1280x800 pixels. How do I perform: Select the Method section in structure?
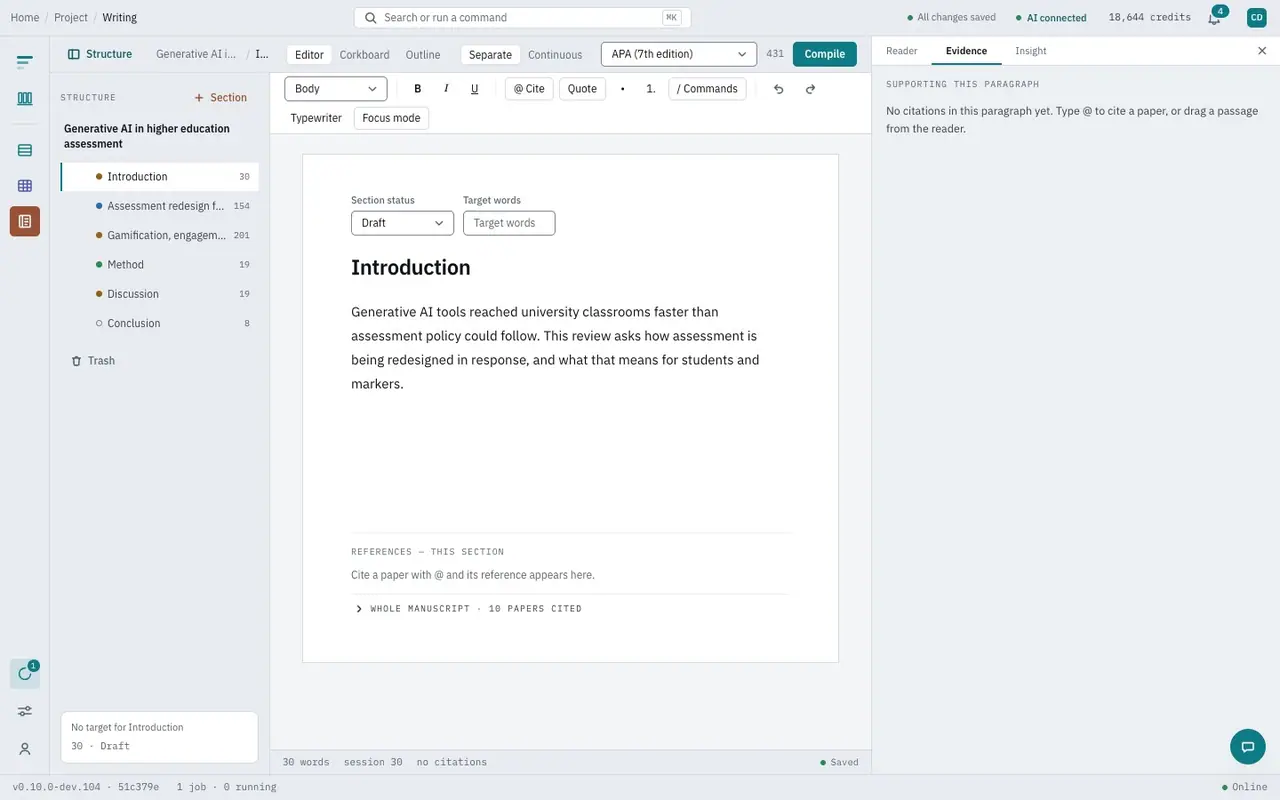pos(160,265)
